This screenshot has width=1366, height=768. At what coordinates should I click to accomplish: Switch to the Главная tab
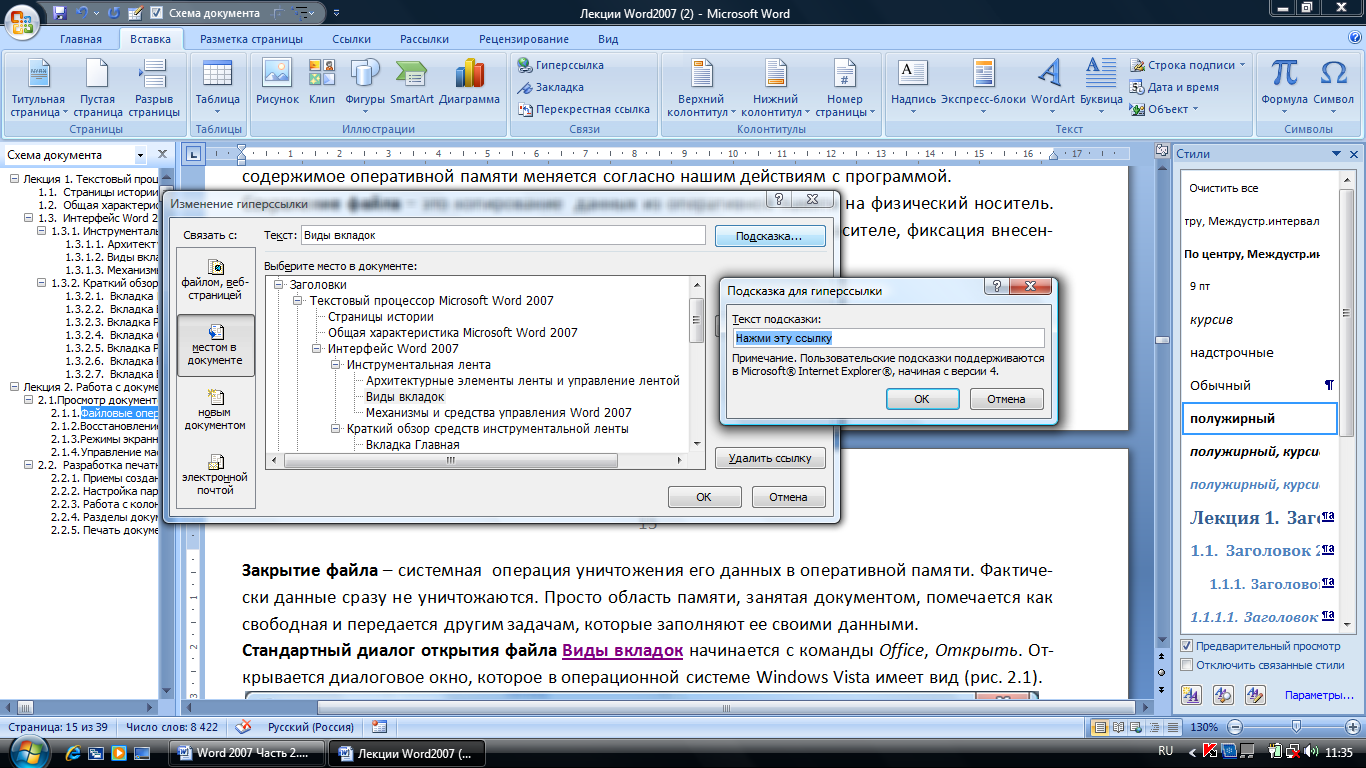coord(80,40)
